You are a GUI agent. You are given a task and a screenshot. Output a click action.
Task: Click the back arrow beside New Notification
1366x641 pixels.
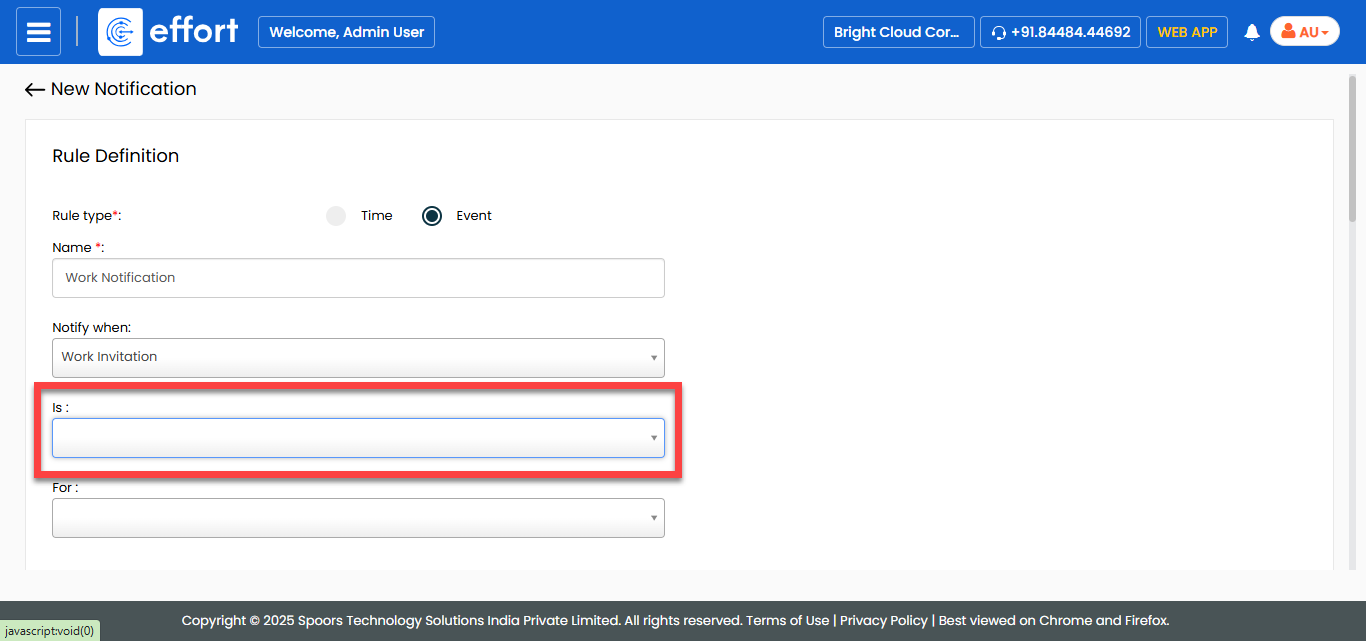tap(35, 90)
